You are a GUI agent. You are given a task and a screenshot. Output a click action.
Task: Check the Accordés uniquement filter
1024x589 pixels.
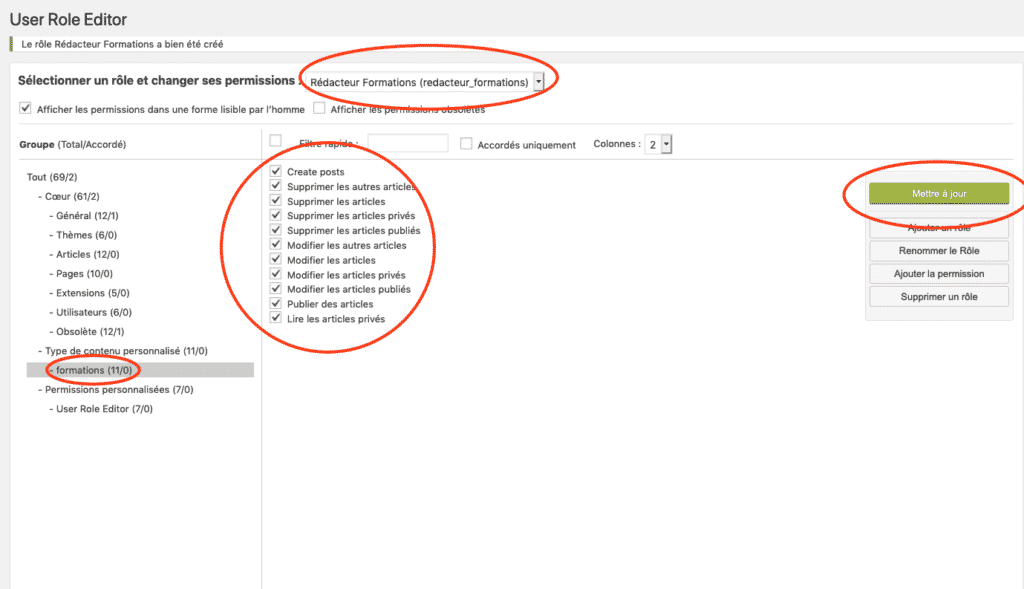point(466,143)
